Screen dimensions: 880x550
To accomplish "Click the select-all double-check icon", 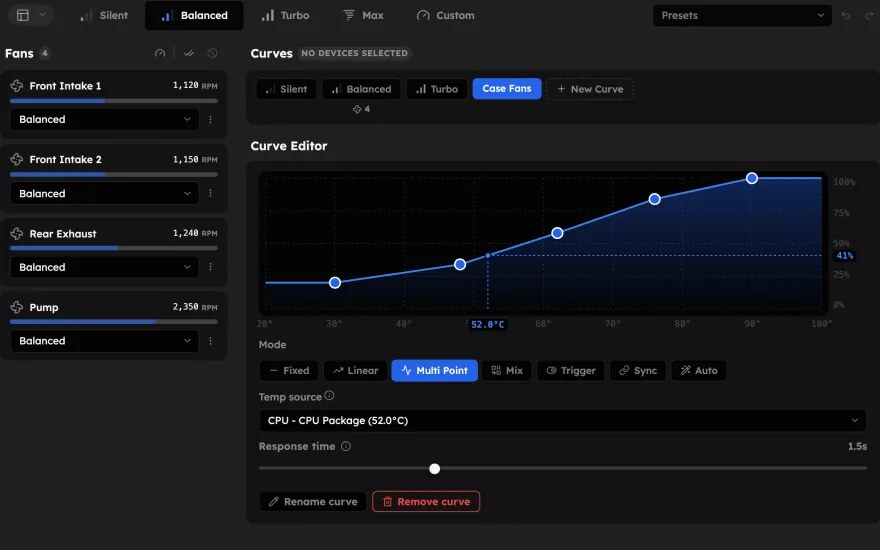I will [x=189, y=53].
